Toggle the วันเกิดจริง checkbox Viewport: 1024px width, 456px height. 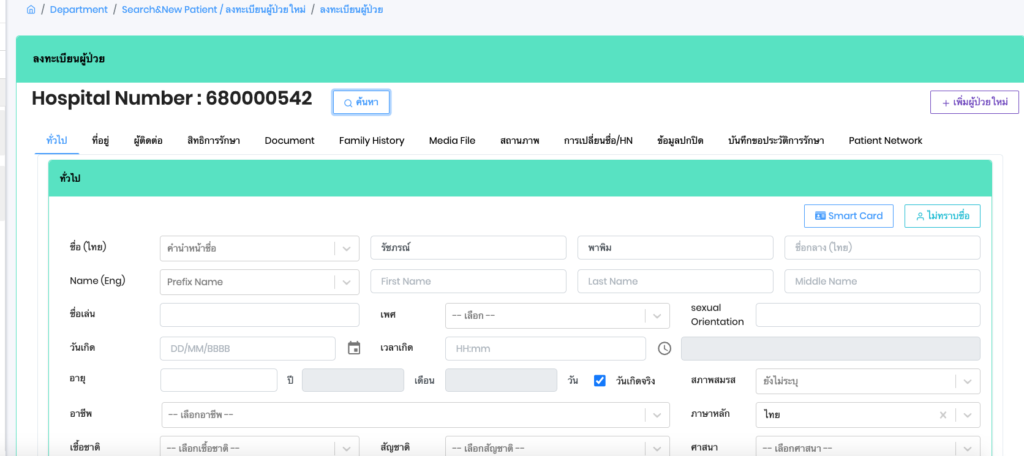point(600,381)
